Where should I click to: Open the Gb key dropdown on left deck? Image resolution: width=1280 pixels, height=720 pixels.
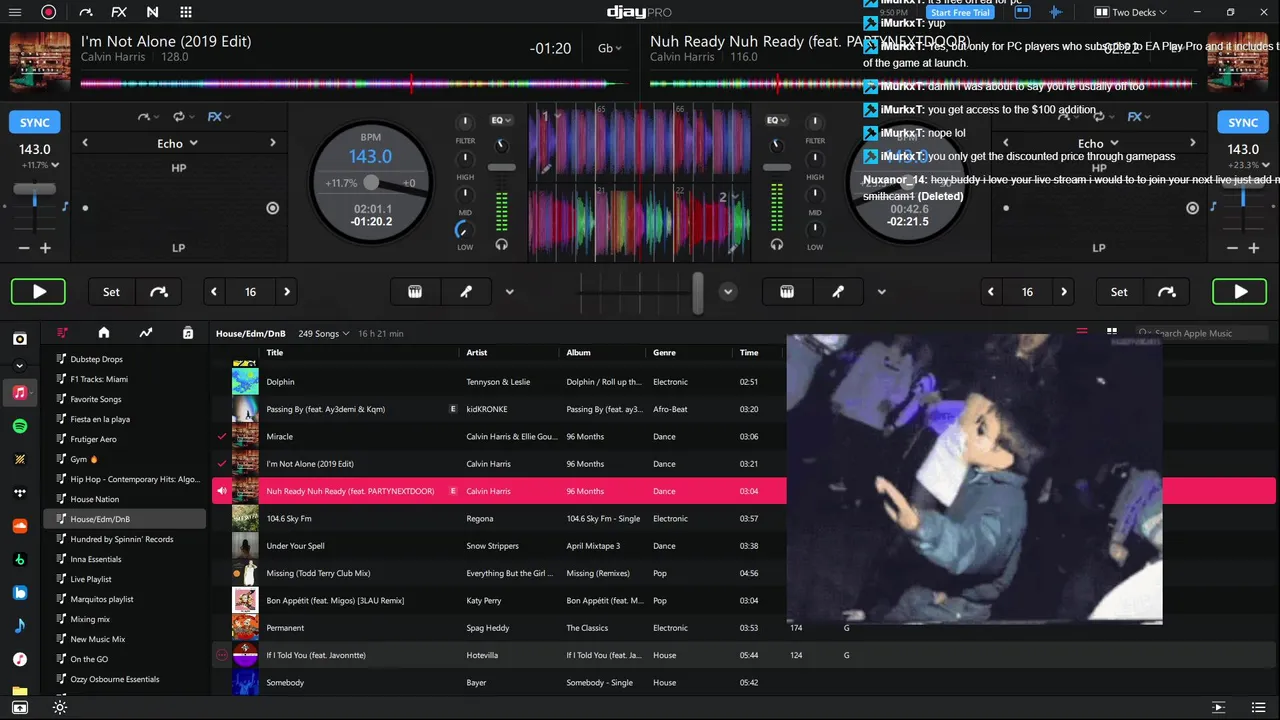point(609,48)
